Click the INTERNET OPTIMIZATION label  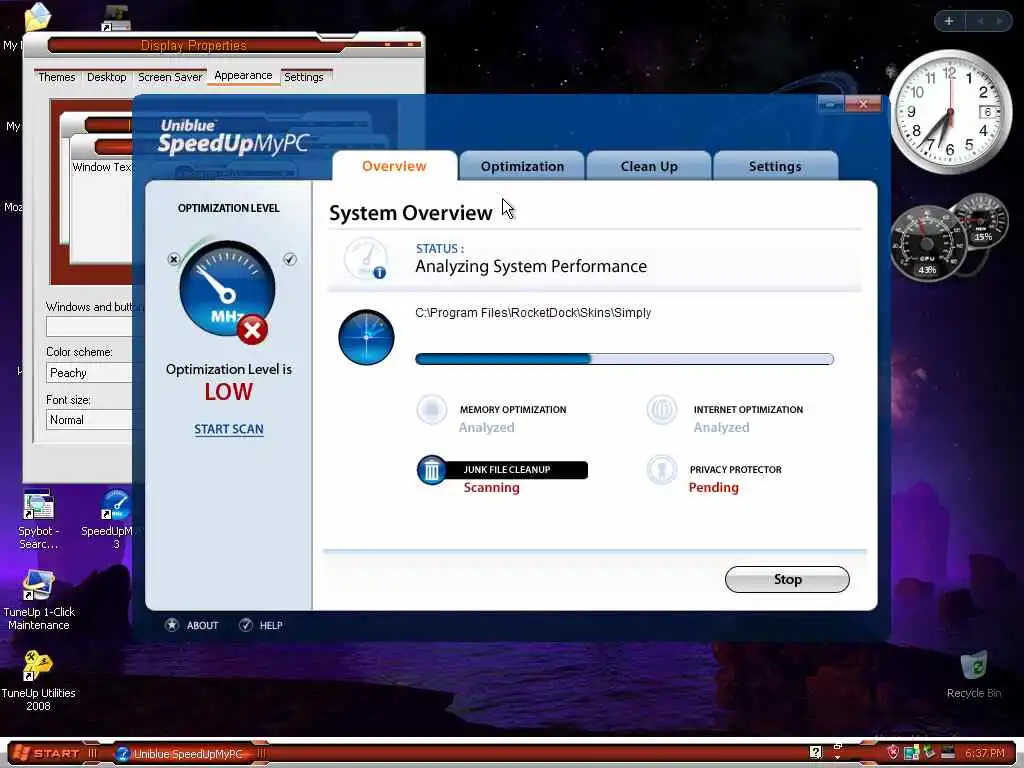[748, 409]
